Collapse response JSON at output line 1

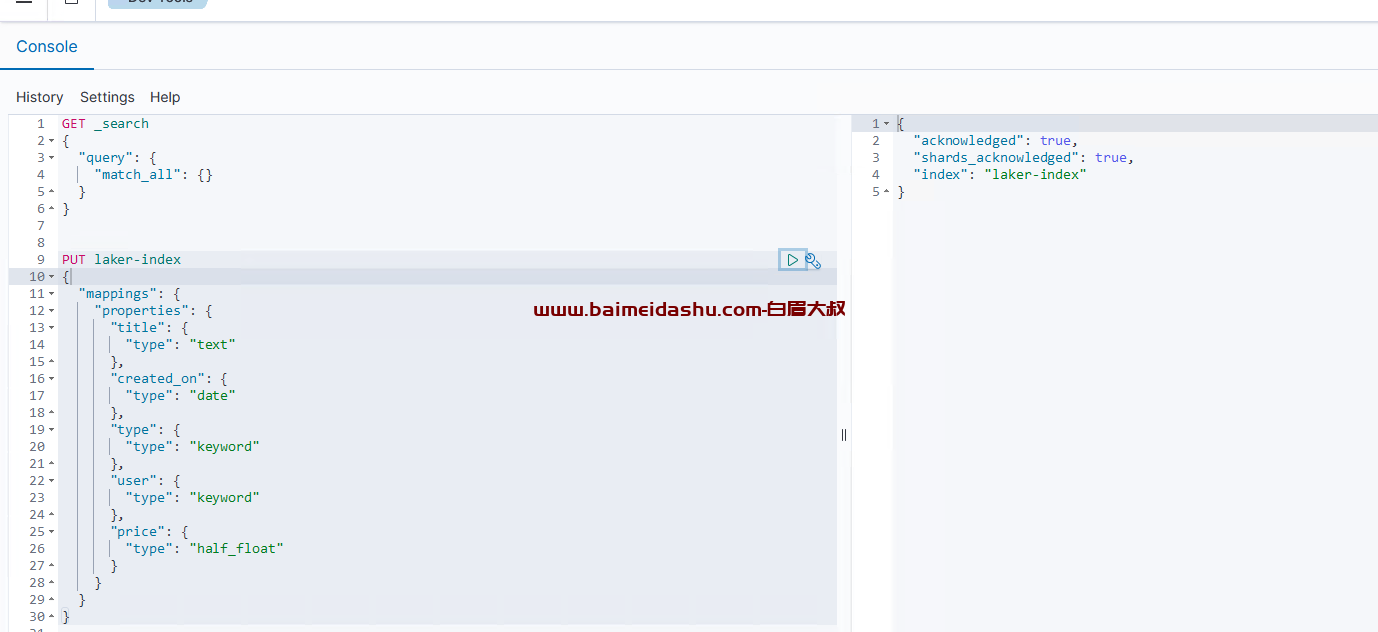pyautogui.click(x=886, y=124)
